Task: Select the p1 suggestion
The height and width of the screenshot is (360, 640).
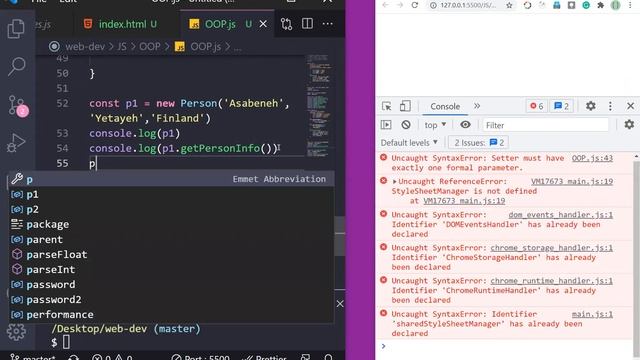Action: (x=171, y=194)
